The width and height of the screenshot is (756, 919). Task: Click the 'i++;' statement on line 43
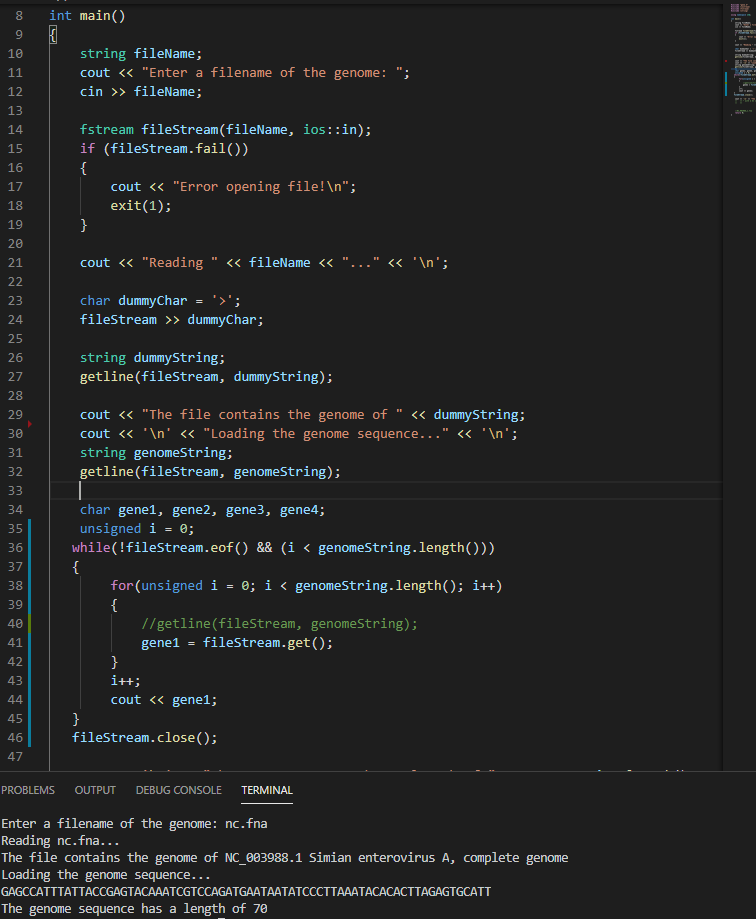click(x=125, y=681)
